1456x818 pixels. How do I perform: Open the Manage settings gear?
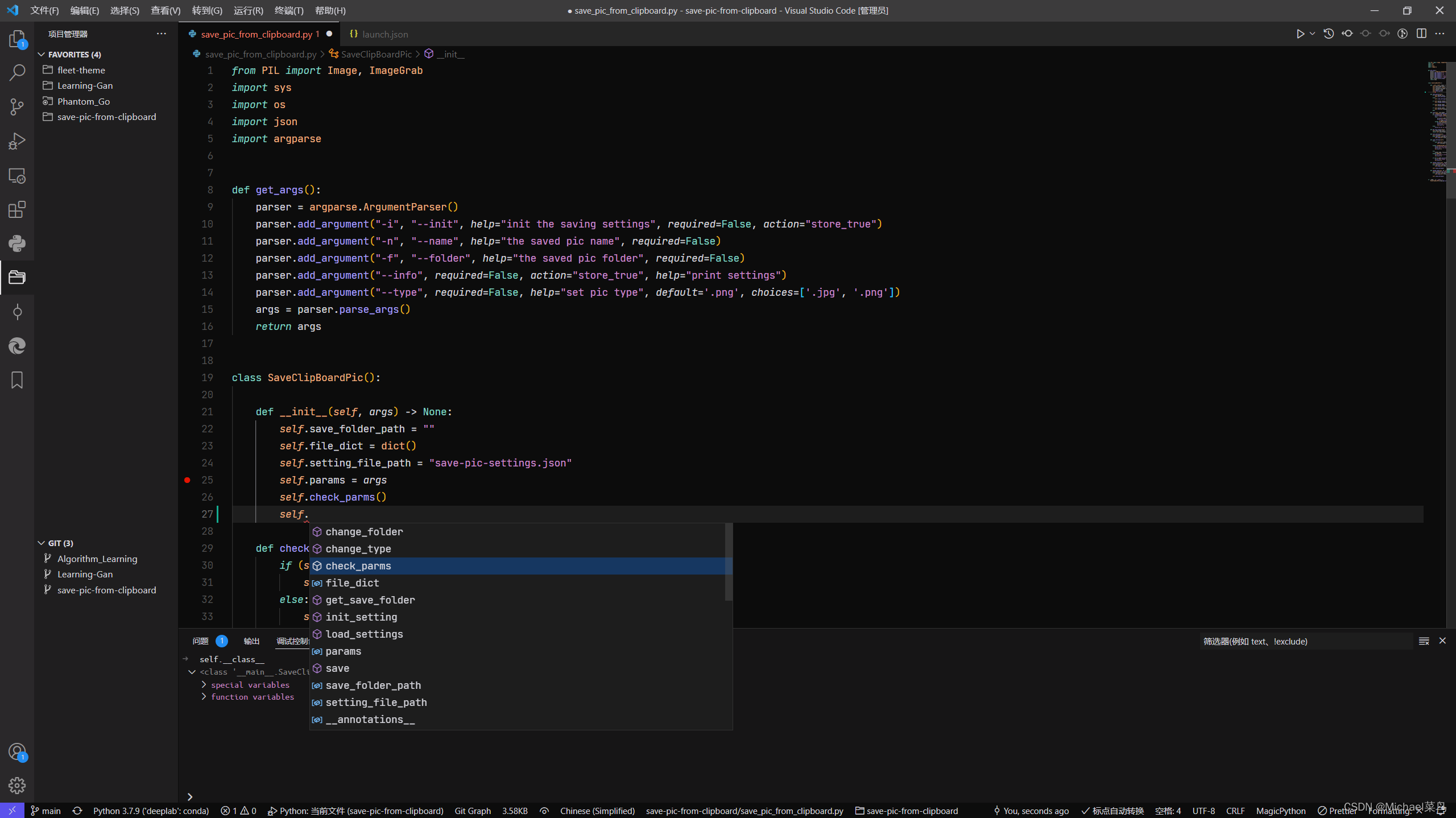[x=17, y=785]
